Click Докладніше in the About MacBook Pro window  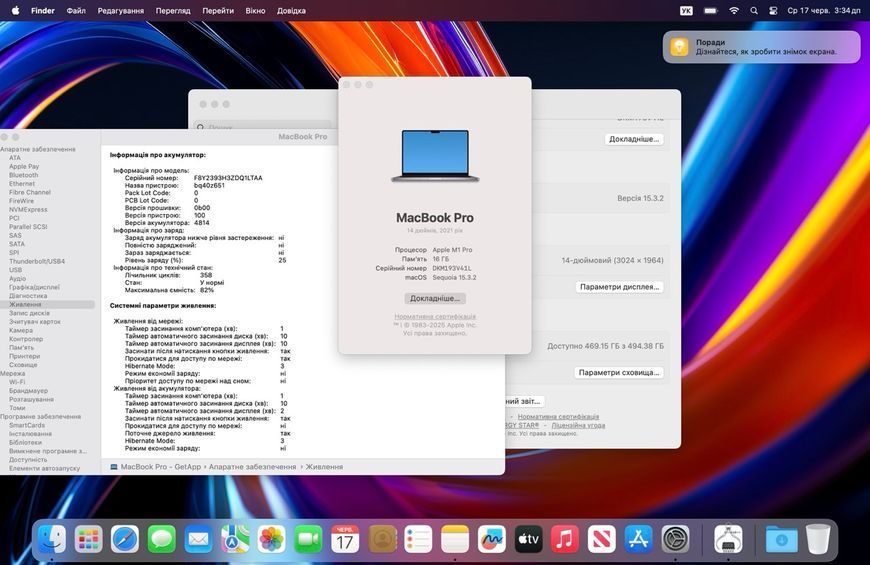coord(435,298)
